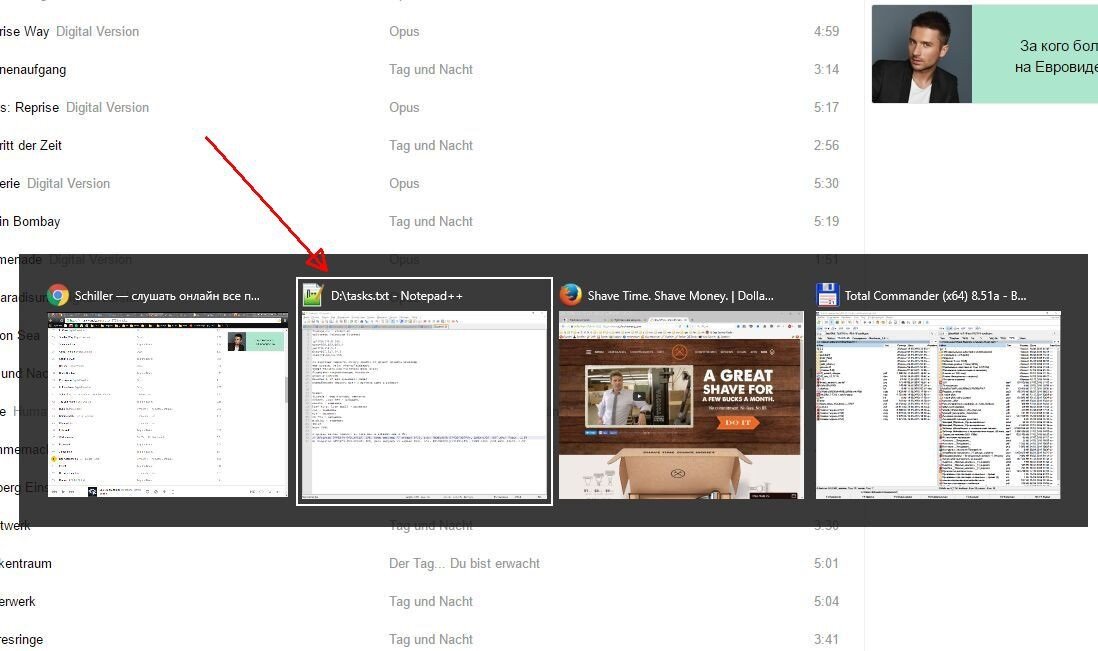This screenshot has width=1098, height=651.
Task: Open Tag und Nacht album link on the 5:19 track
Action: click(x=431, y=221)
